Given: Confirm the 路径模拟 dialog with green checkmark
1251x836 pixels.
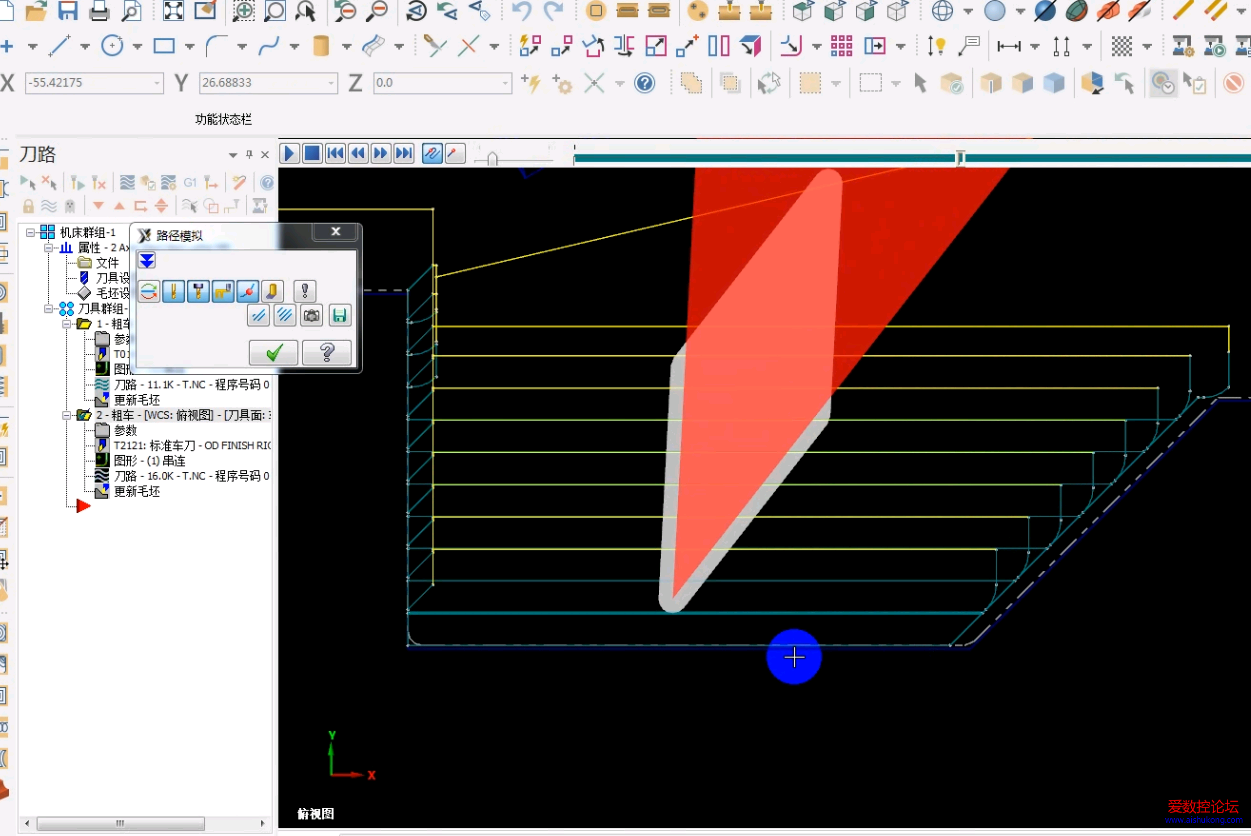Looking at the screenshot, I should [274, 352].
